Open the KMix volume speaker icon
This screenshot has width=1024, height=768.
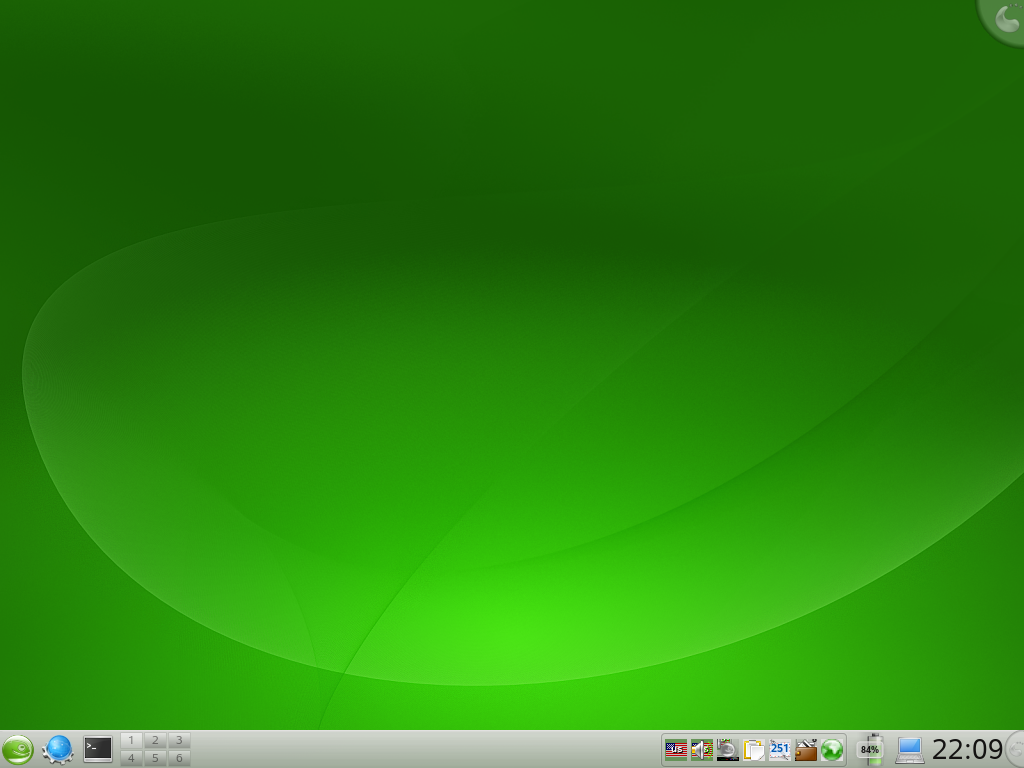(702, 750)
